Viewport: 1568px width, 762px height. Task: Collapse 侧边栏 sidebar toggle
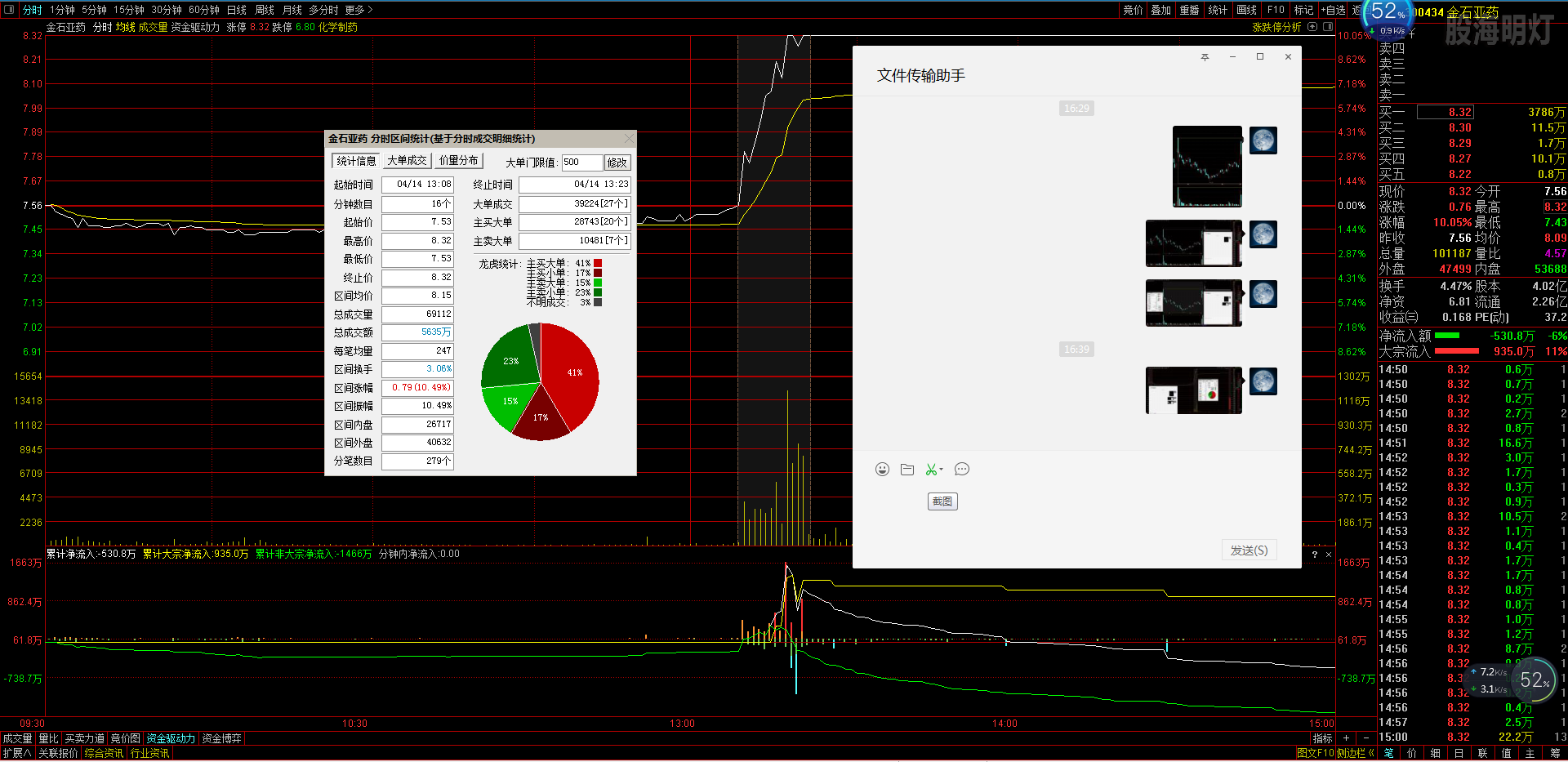1356,753
